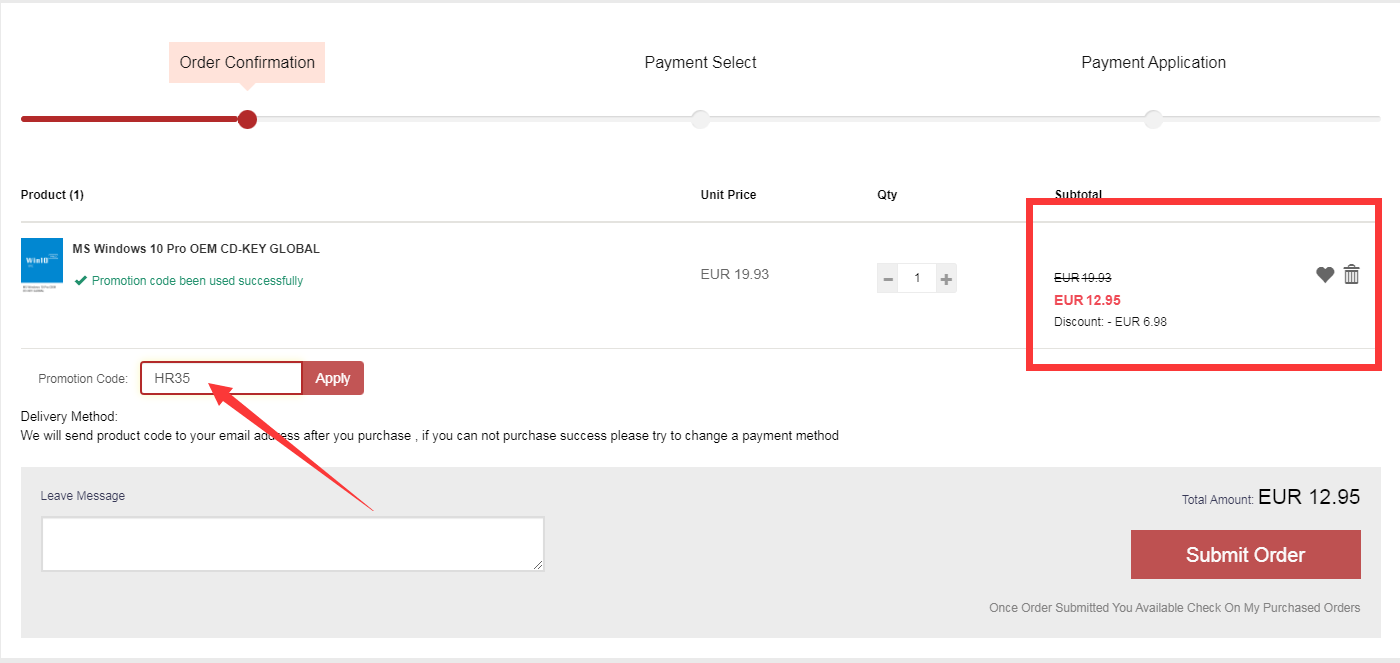The width and height of the screenshot is (1400, 663).
Task: Go to the Payment Select step
Action: tap(700, 62)
